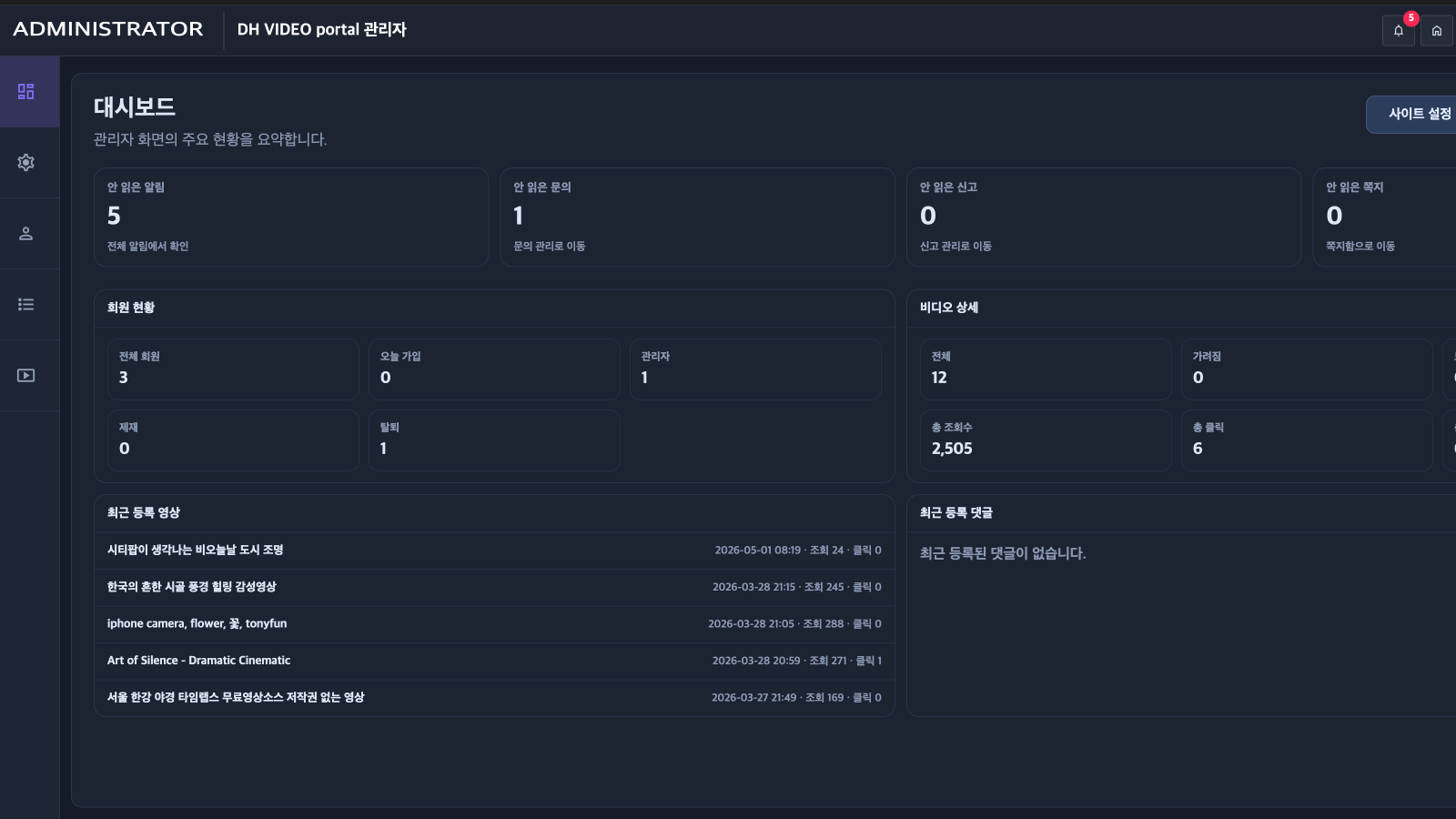The image size is (1456, 819).
Task: Select the 관리자 stat tile
Action: click(755, 369)
